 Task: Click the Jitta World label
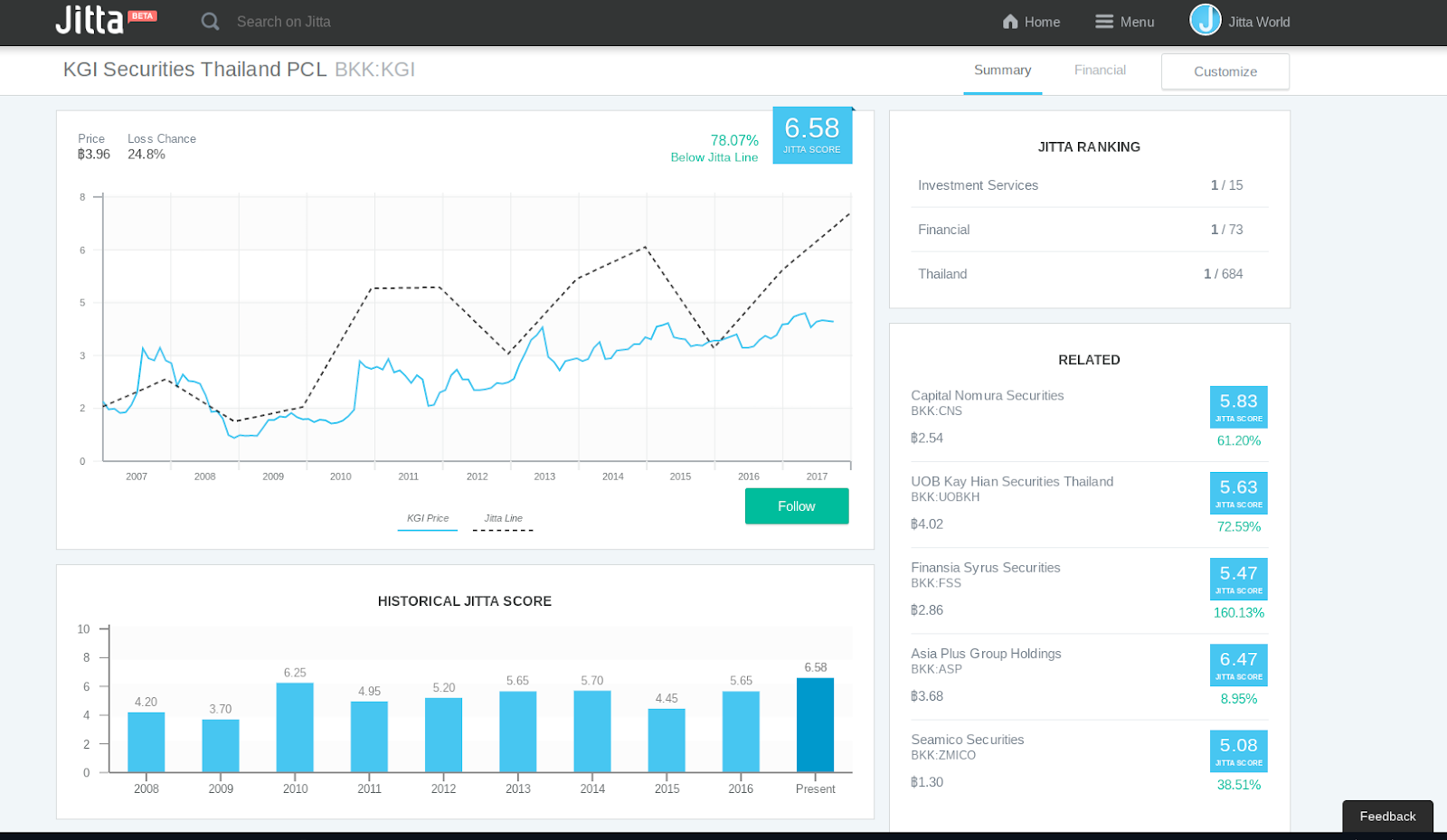[x=1259, y=22]
